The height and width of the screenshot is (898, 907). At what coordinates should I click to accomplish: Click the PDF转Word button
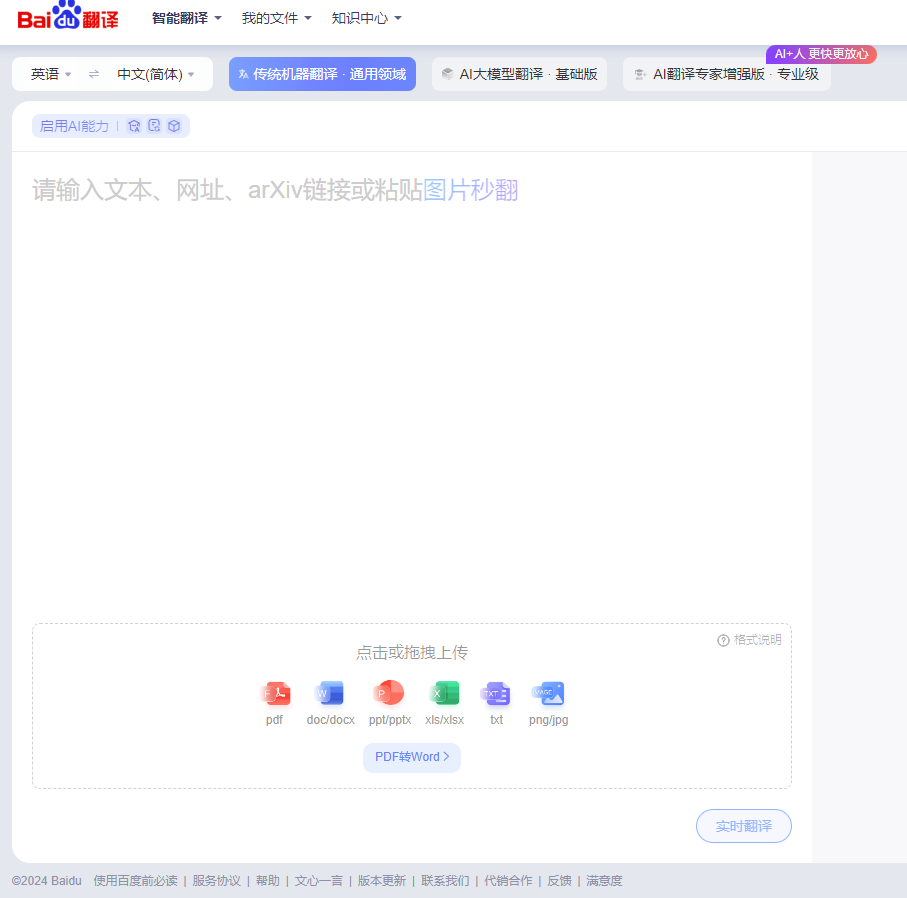[412, 757]
